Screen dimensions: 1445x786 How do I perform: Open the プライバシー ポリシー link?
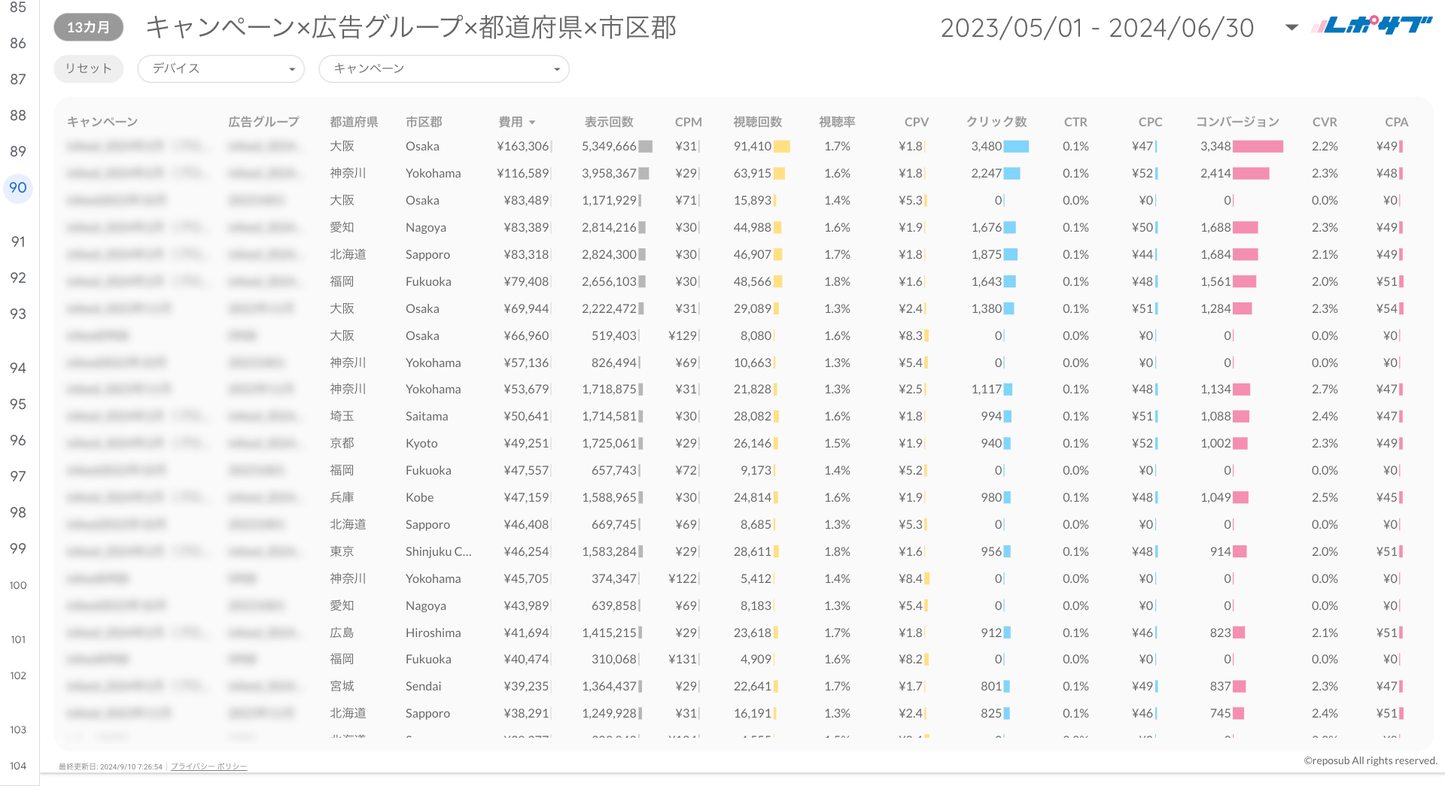pos(209,766)
